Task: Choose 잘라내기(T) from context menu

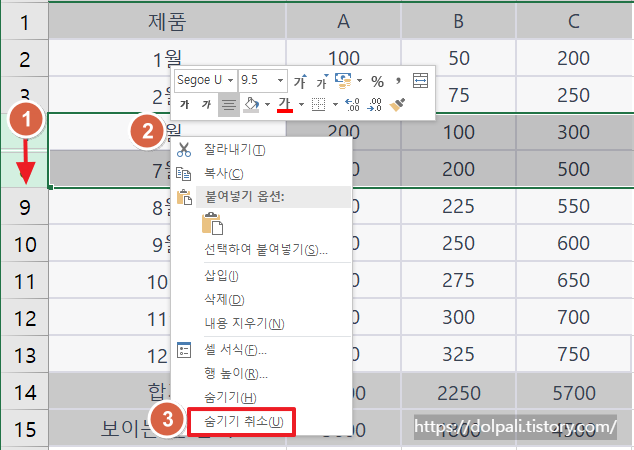Action: point(262,150)
